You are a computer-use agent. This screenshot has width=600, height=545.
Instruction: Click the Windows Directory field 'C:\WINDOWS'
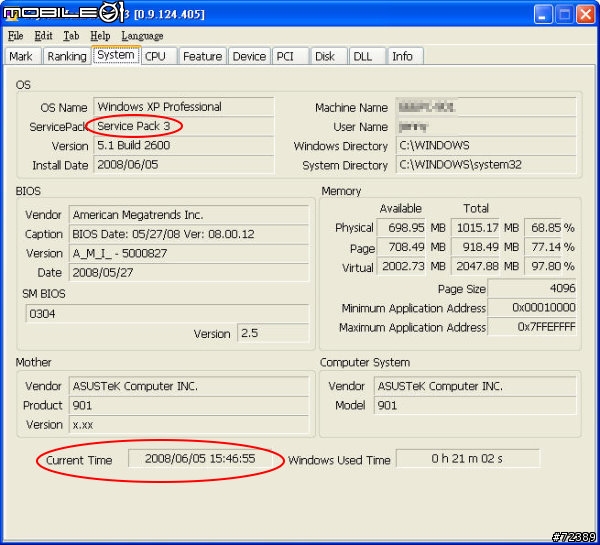click(x=486, y=145)
